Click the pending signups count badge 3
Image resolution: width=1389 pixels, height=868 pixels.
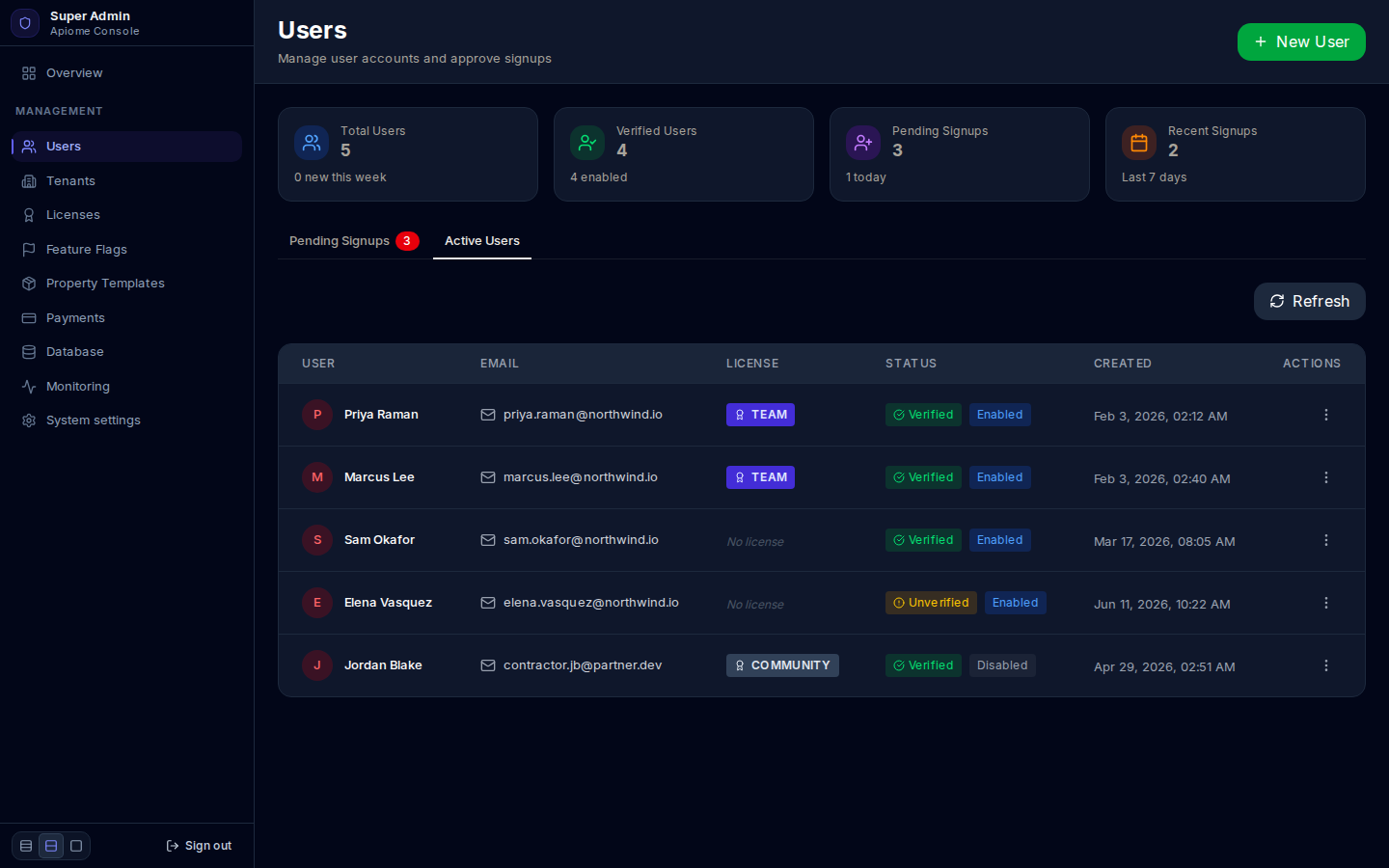(x=407, y=241)
